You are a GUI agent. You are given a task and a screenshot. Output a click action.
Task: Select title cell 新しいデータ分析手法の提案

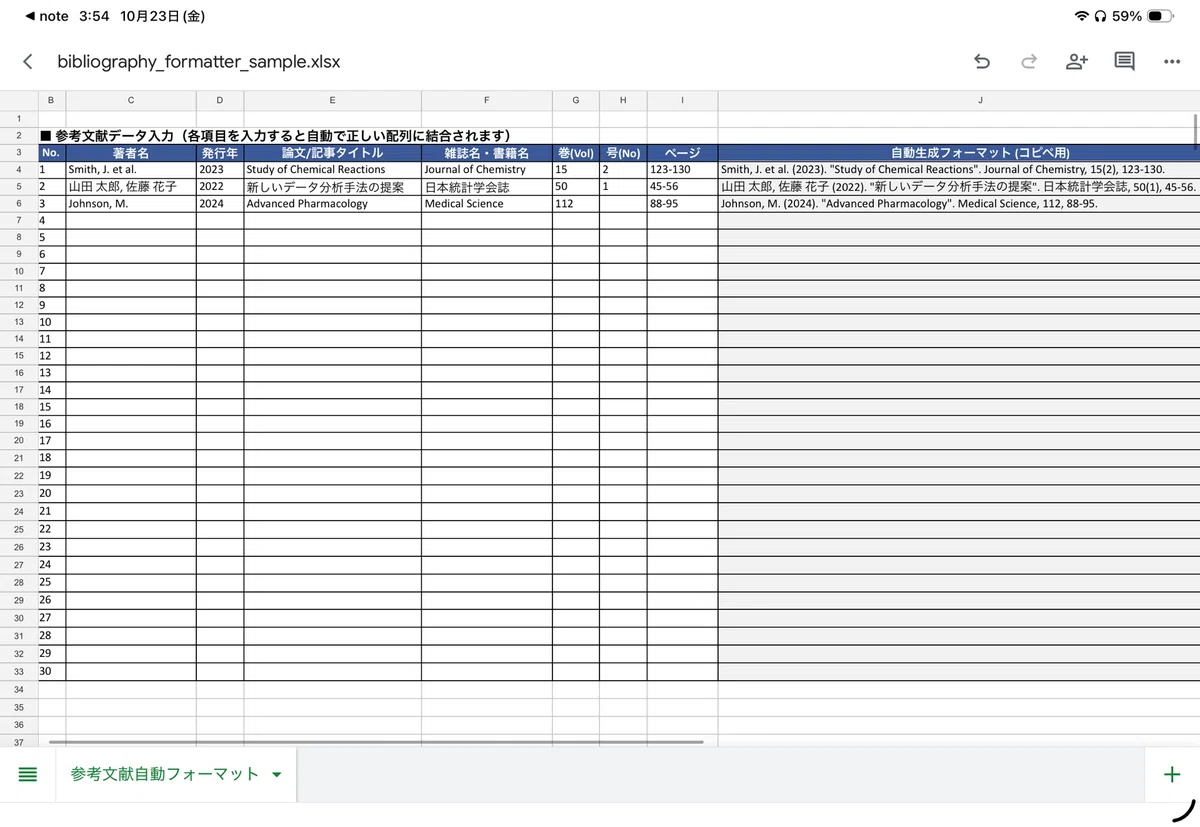[332, 186]
